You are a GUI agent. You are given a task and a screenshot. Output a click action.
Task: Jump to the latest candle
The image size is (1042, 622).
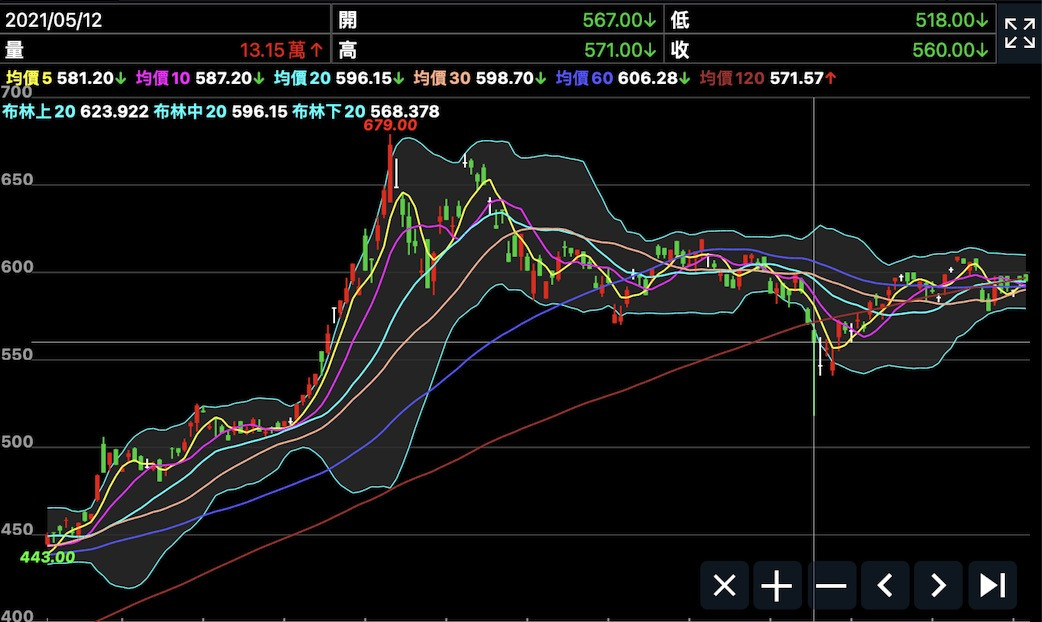[x=992, y=586]
